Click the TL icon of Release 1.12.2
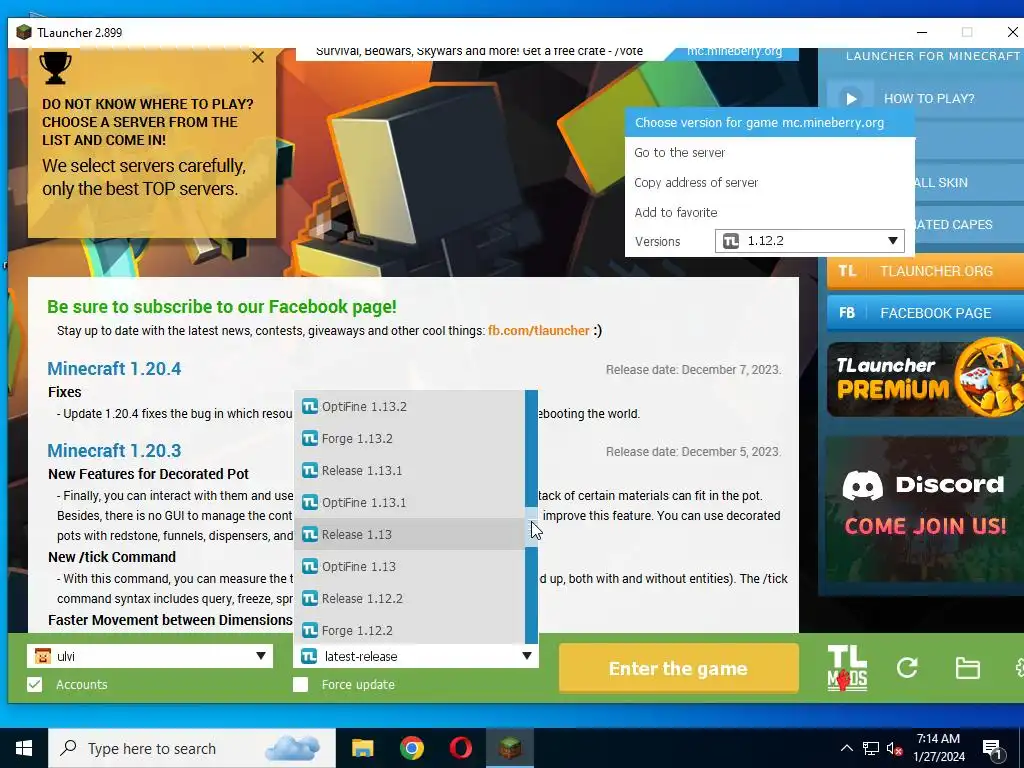This screenshot has width=1024, height=768. point(310,598)
